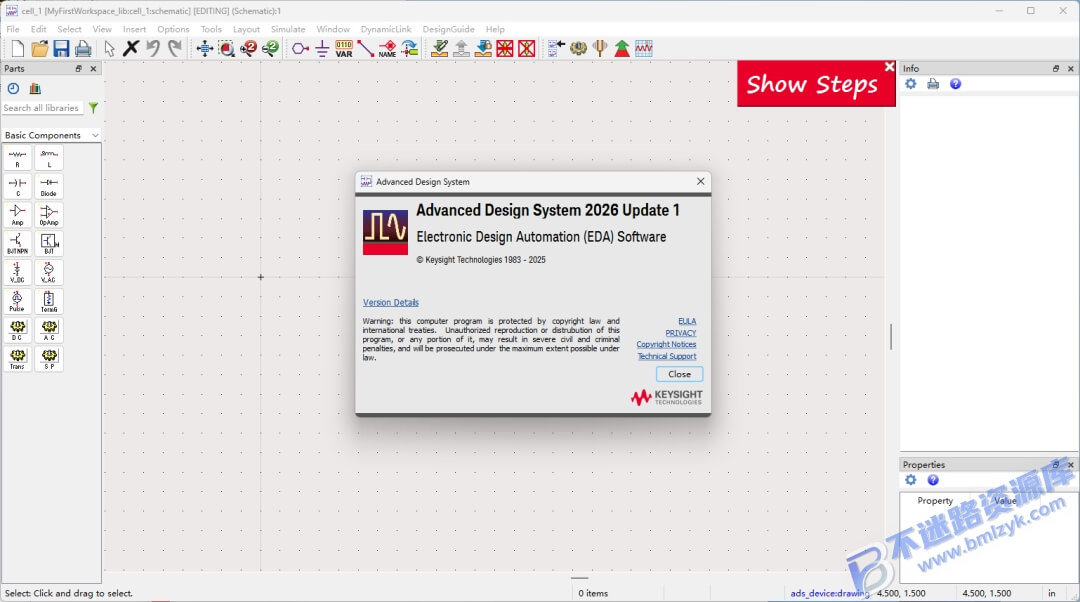Viewport: 1080px width, 602px height.
Task: Open the Insert menu
Action: pyautogui.click(x=134, y=29)
